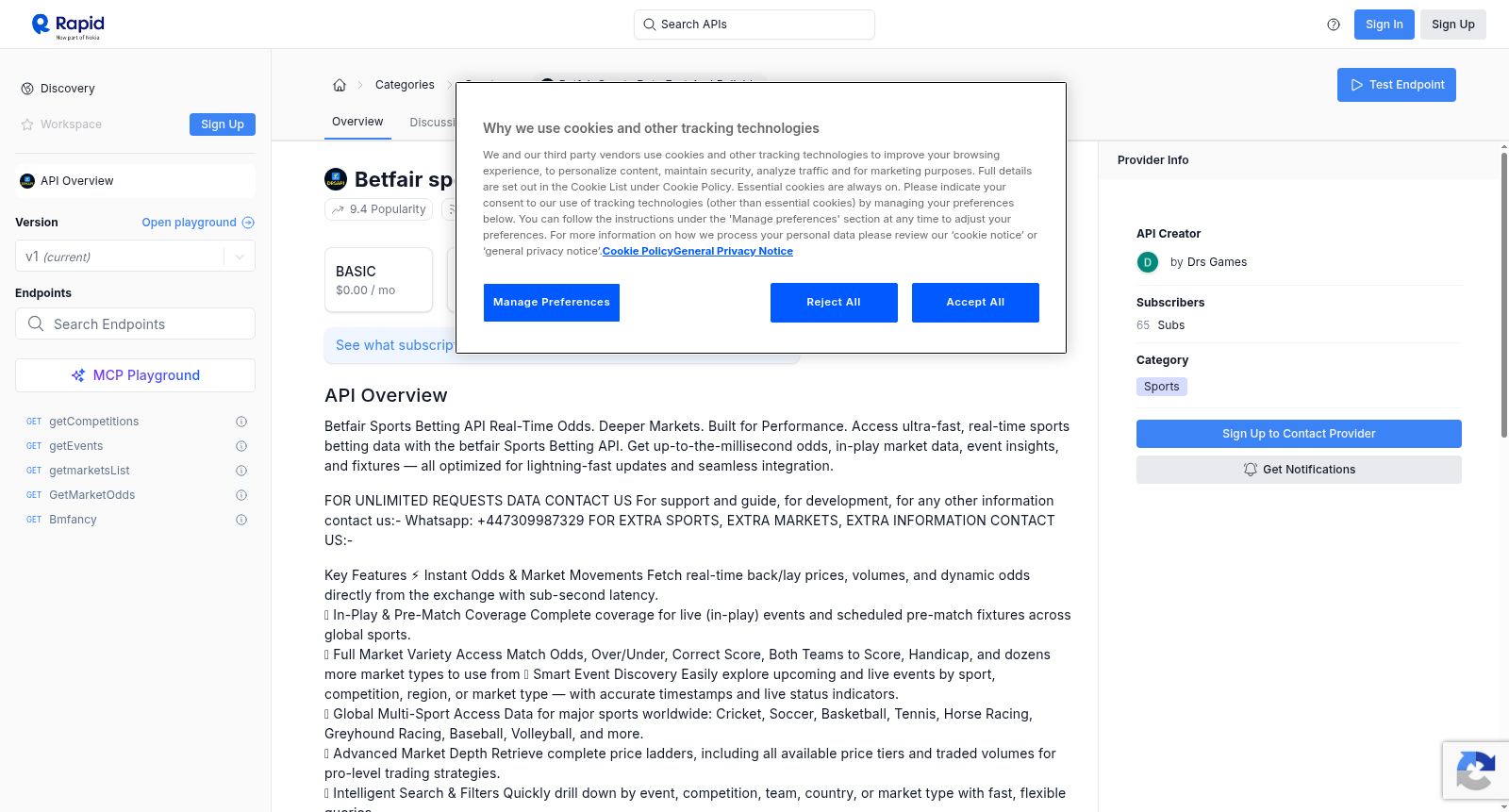Click the Sign Up button in the header
Image resolution: width=1509 pixels, height=812 pixels.
pos(1452,25)
